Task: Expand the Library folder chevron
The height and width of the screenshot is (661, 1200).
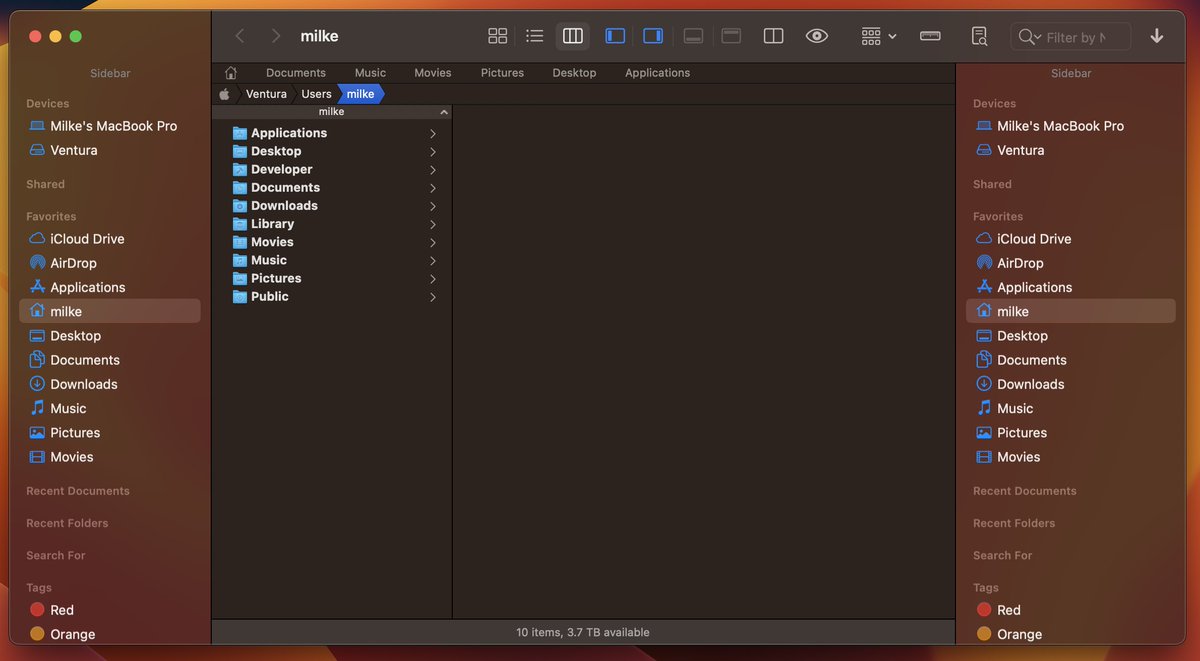Action: pos(433,224)
